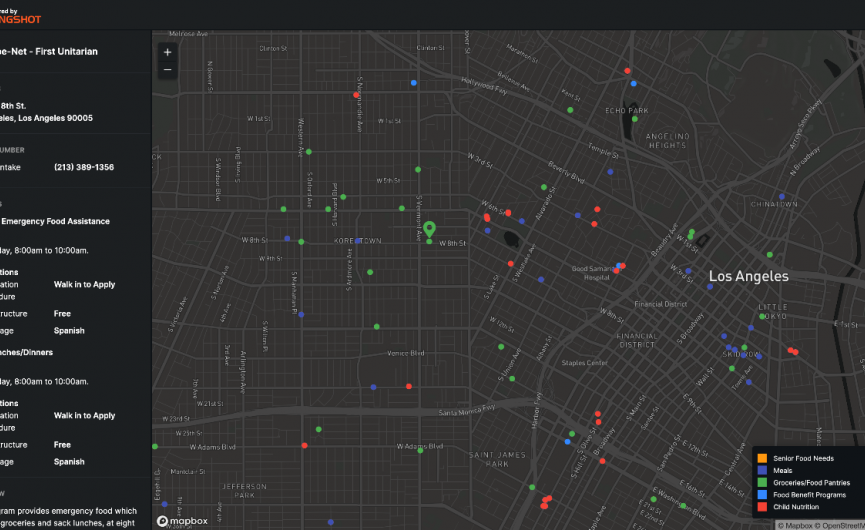Select the blue marker on the Koreatown label
Viewport: 865px width, 530px height.
coord(358,241)
